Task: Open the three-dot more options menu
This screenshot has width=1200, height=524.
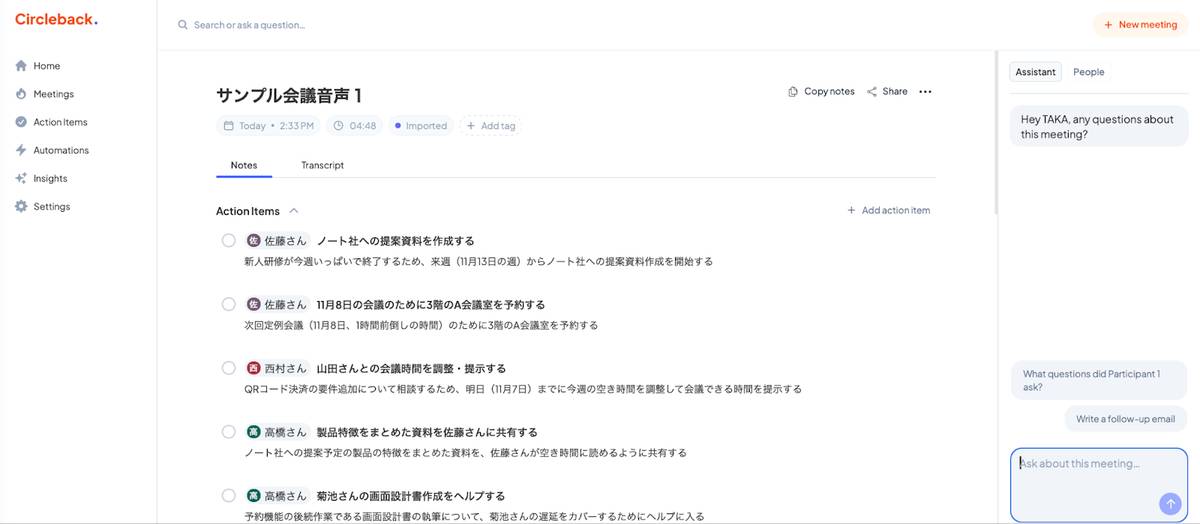Action: tap(925, 91)
